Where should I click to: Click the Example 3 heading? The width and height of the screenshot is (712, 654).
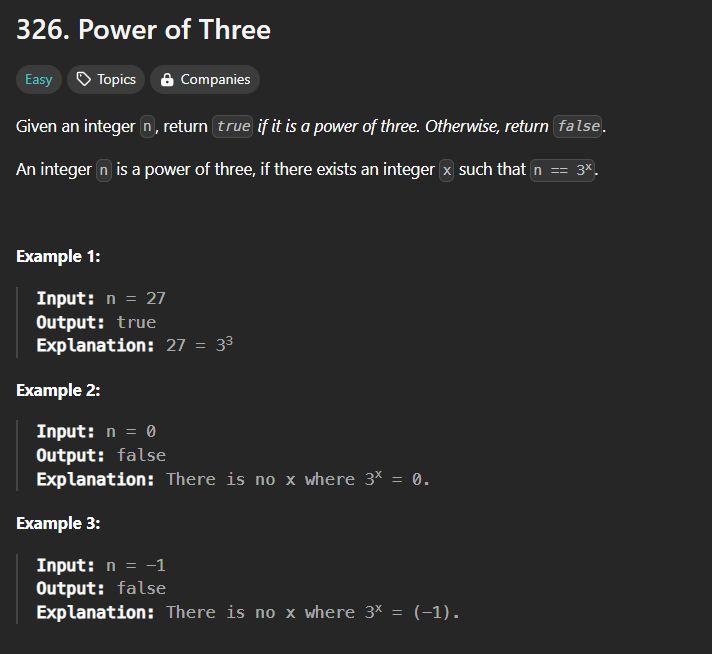(58, 524)
